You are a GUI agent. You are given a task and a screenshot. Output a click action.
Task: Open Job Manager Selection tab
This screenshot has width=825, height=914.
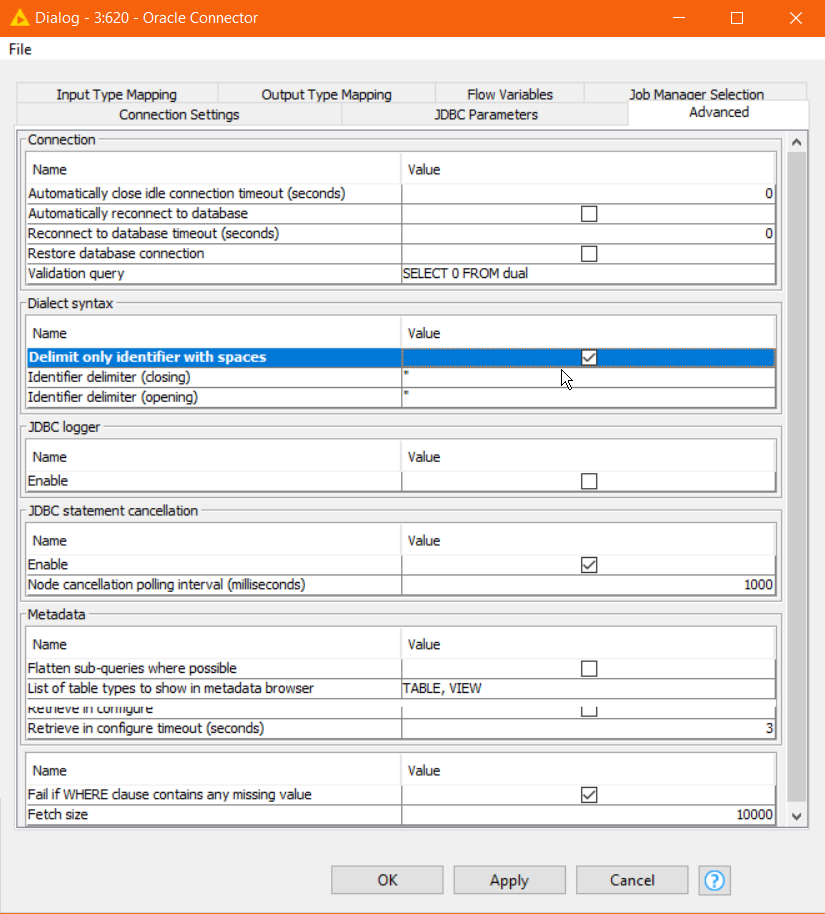pos(696,94)
